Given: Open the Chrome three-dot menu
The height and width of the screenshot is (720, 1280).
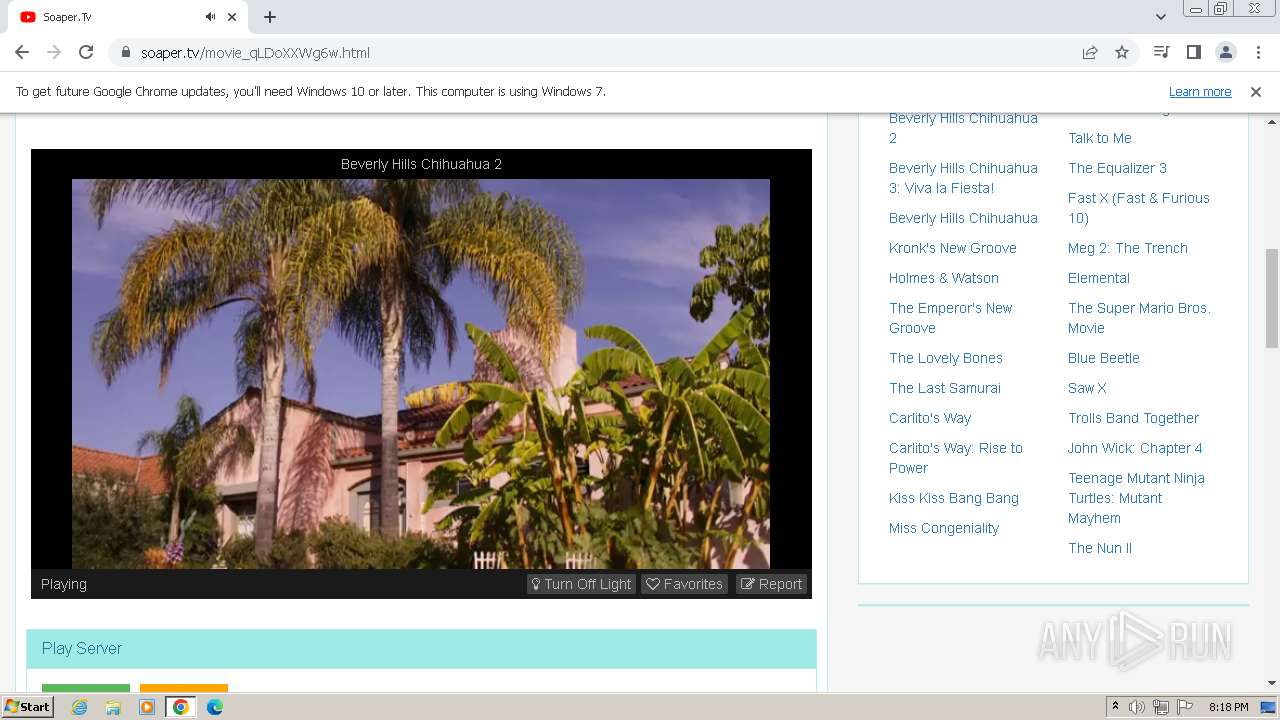Looking at the screenshot, I should (1257, 52).
